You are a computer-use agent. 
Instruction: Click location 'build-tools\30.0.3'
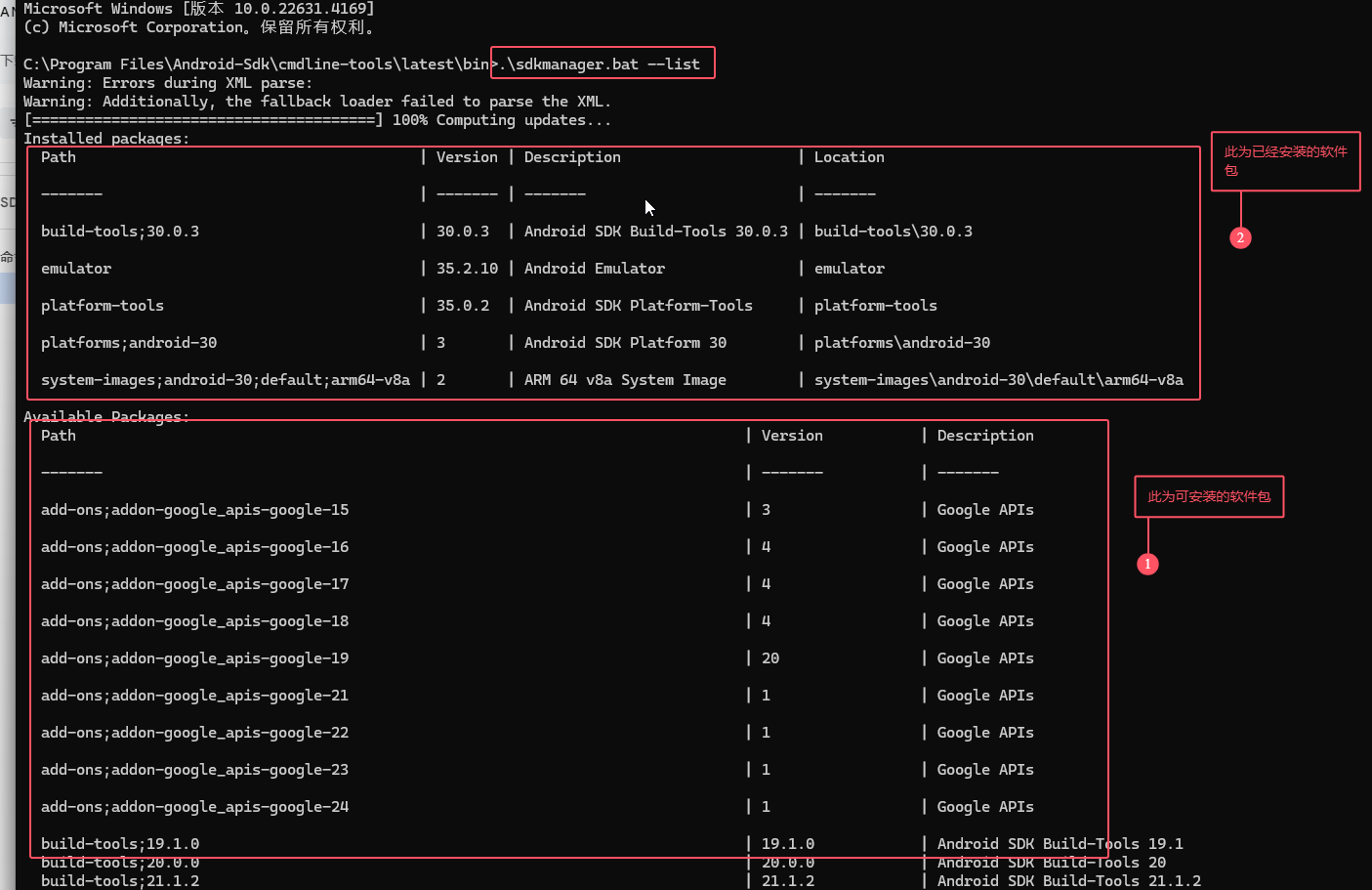coord(894,232)
